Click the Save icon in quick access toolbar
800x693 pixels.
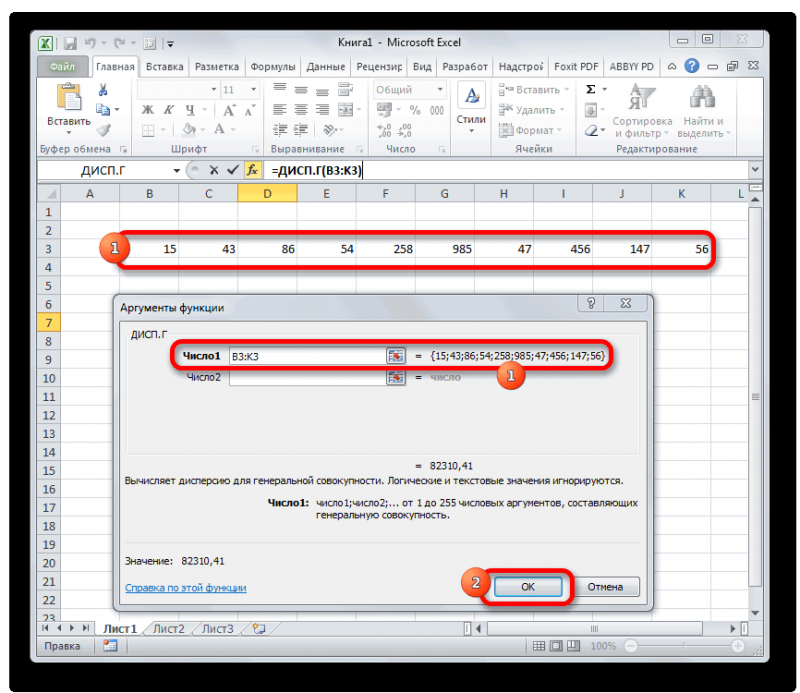click(70, 43)
